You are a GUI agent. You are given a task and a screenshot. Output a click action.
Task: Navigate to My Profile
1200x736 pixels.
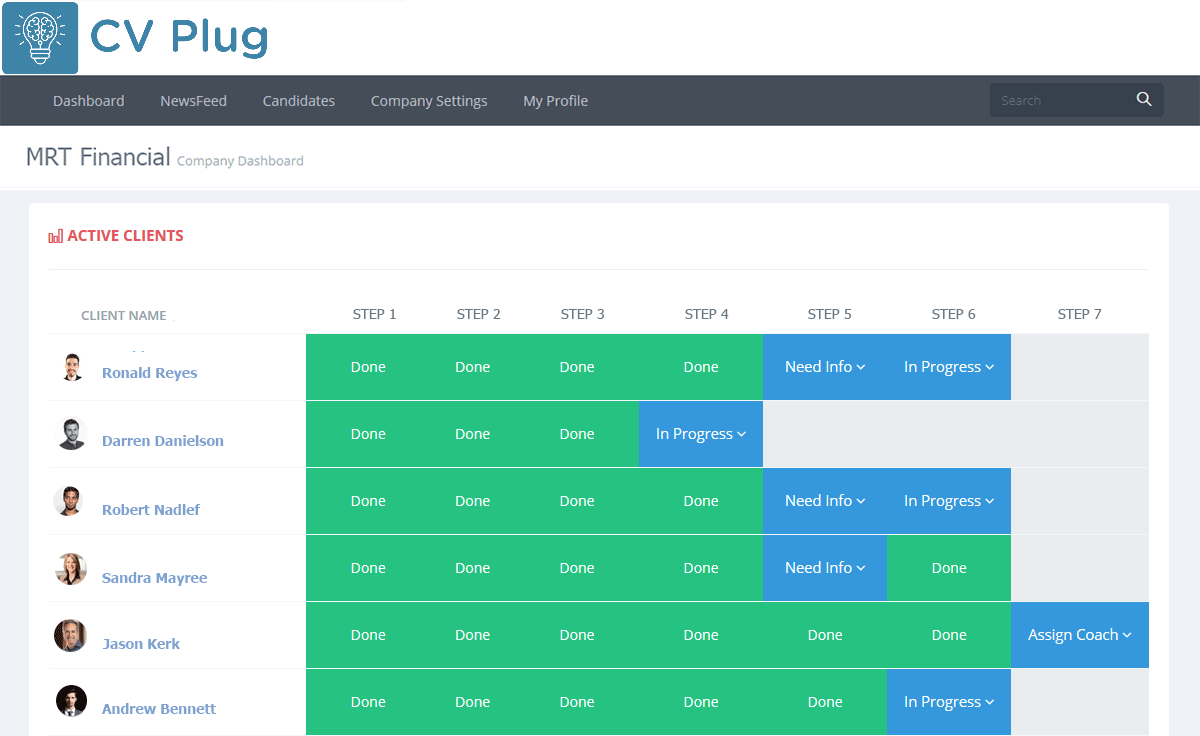point(555,101)
